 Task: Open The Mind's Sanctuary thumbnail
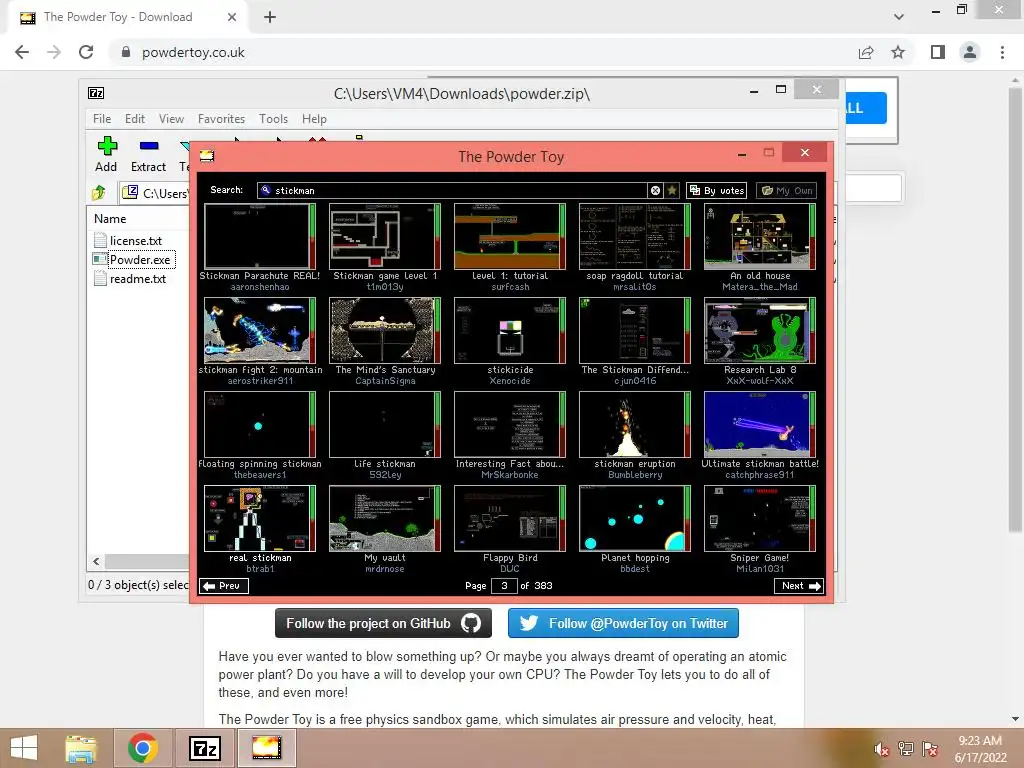[x=385, y=330]
